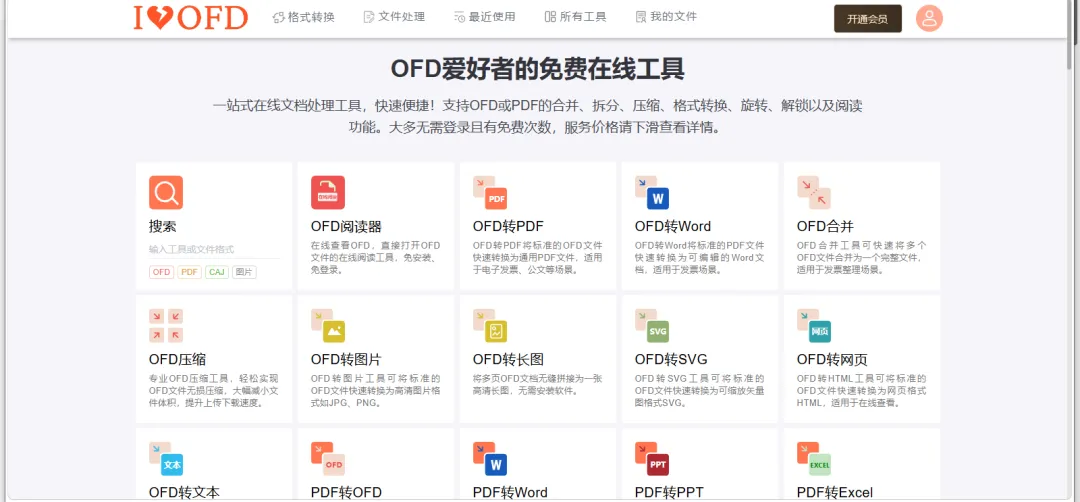The width and height of the screenshot is (1080, 502).
Task: Open the PDF转Word title link
Action: pos(510,492)
